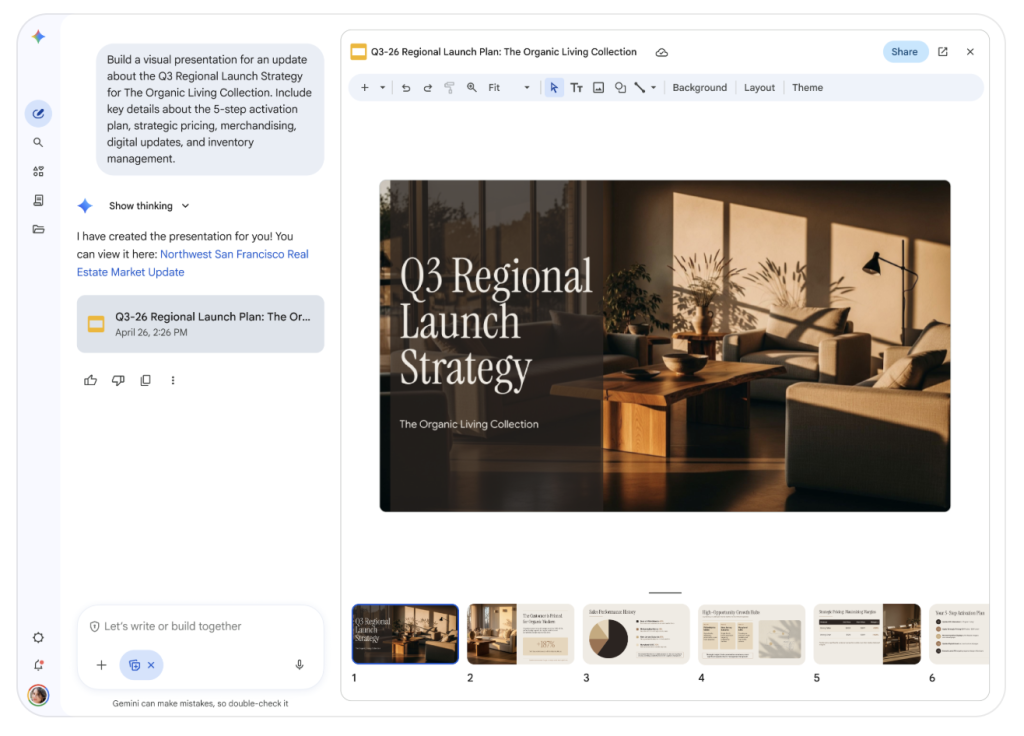Open the user profile avatar
Viewport: 1024px width, 736px height.
[39, 695]
